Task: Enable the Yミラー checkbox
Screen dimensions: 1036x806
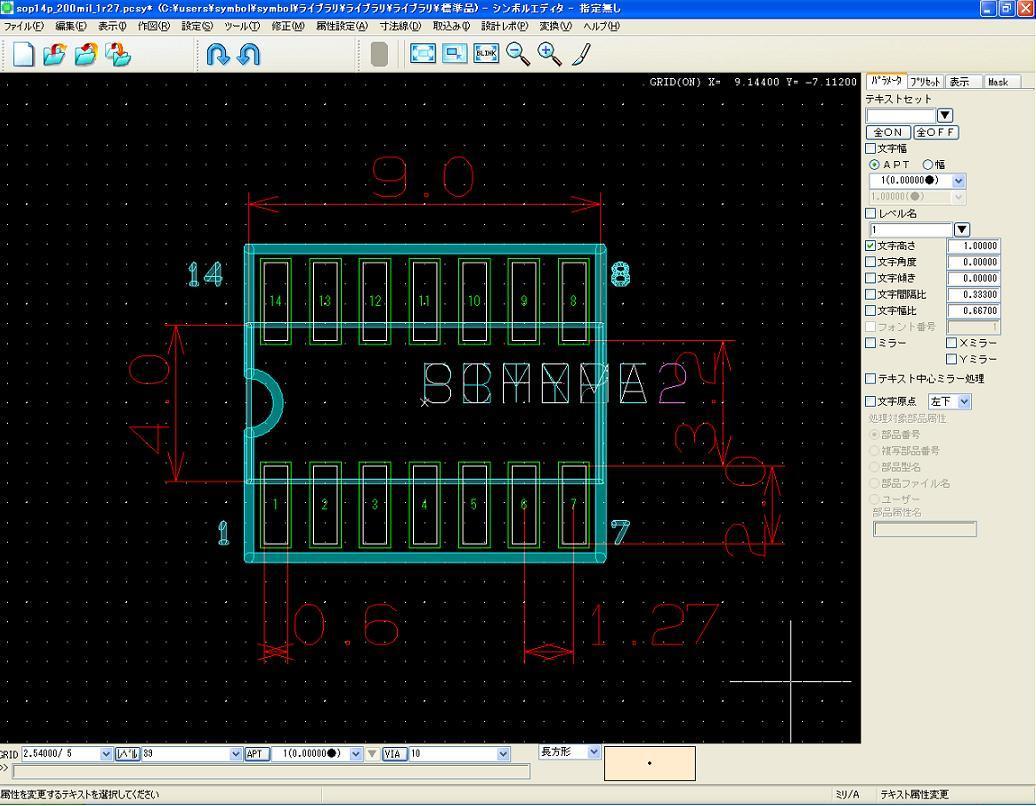Action: pyautogui.click(x=951, y=359)
